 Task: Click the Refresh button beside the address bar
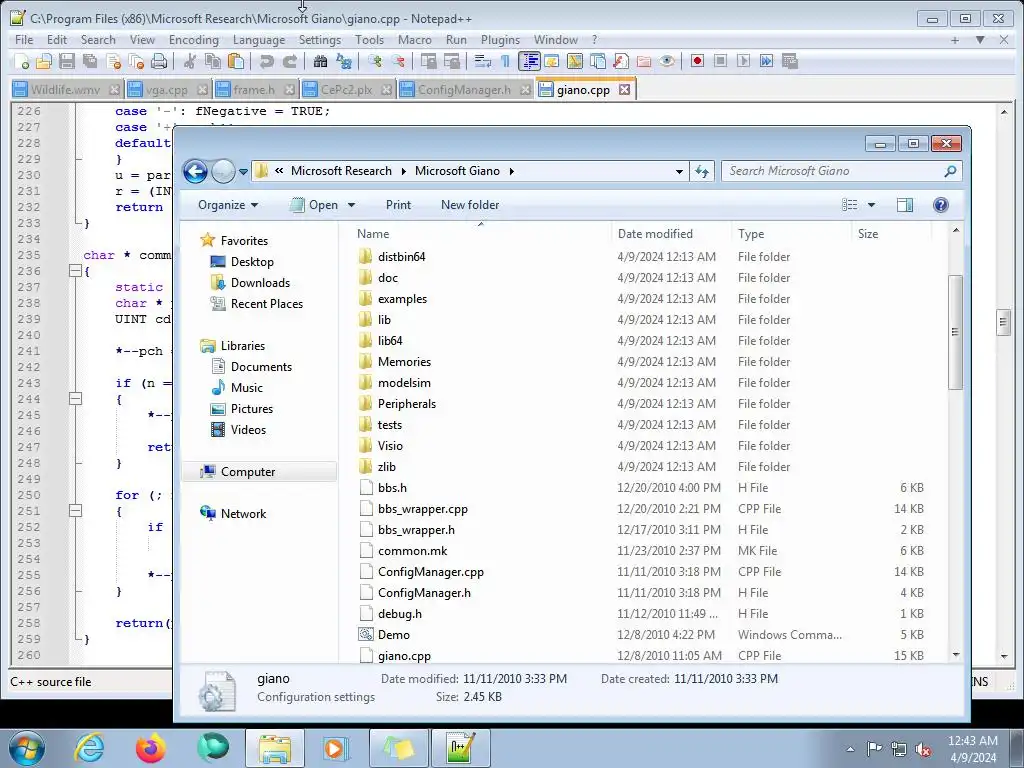tap(702, 171)
